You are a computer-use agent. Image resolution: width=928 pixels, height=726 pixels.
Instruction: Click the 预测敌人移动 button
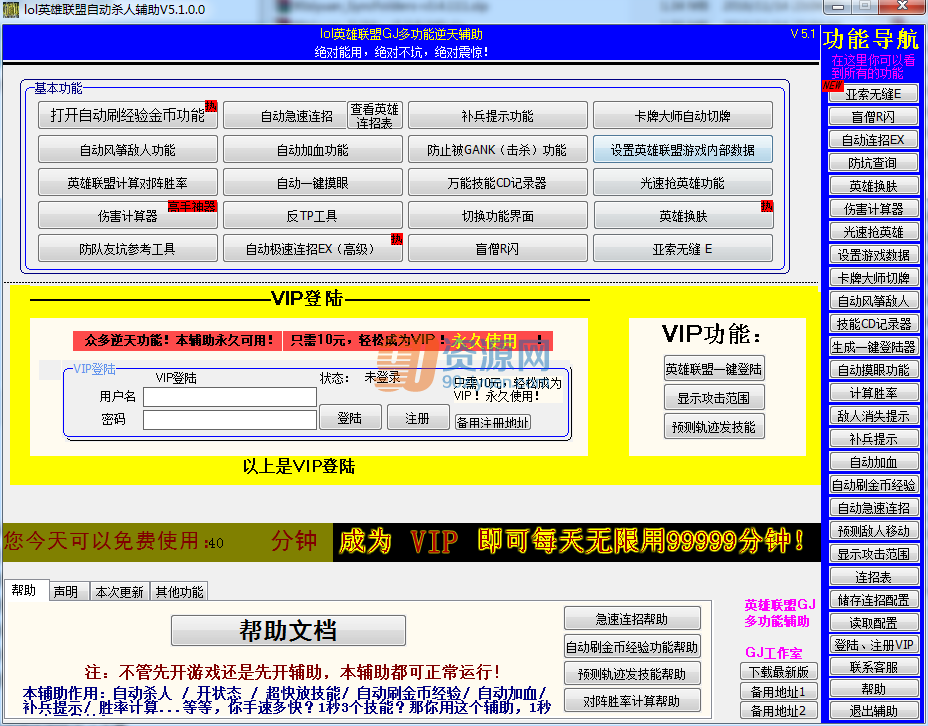[874, 531]
